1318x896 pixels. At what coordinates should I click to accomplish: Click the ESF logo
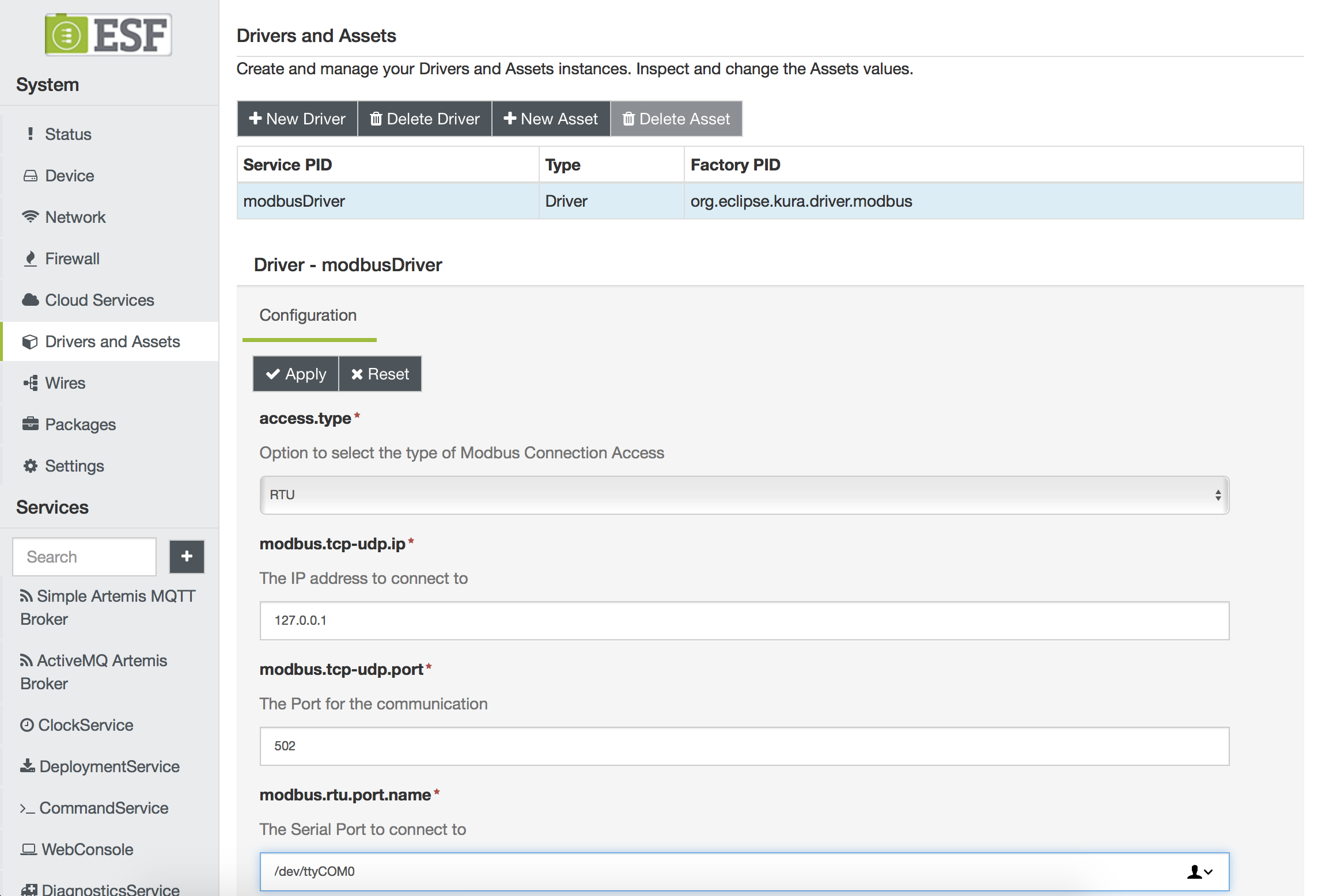click(108, 35)
